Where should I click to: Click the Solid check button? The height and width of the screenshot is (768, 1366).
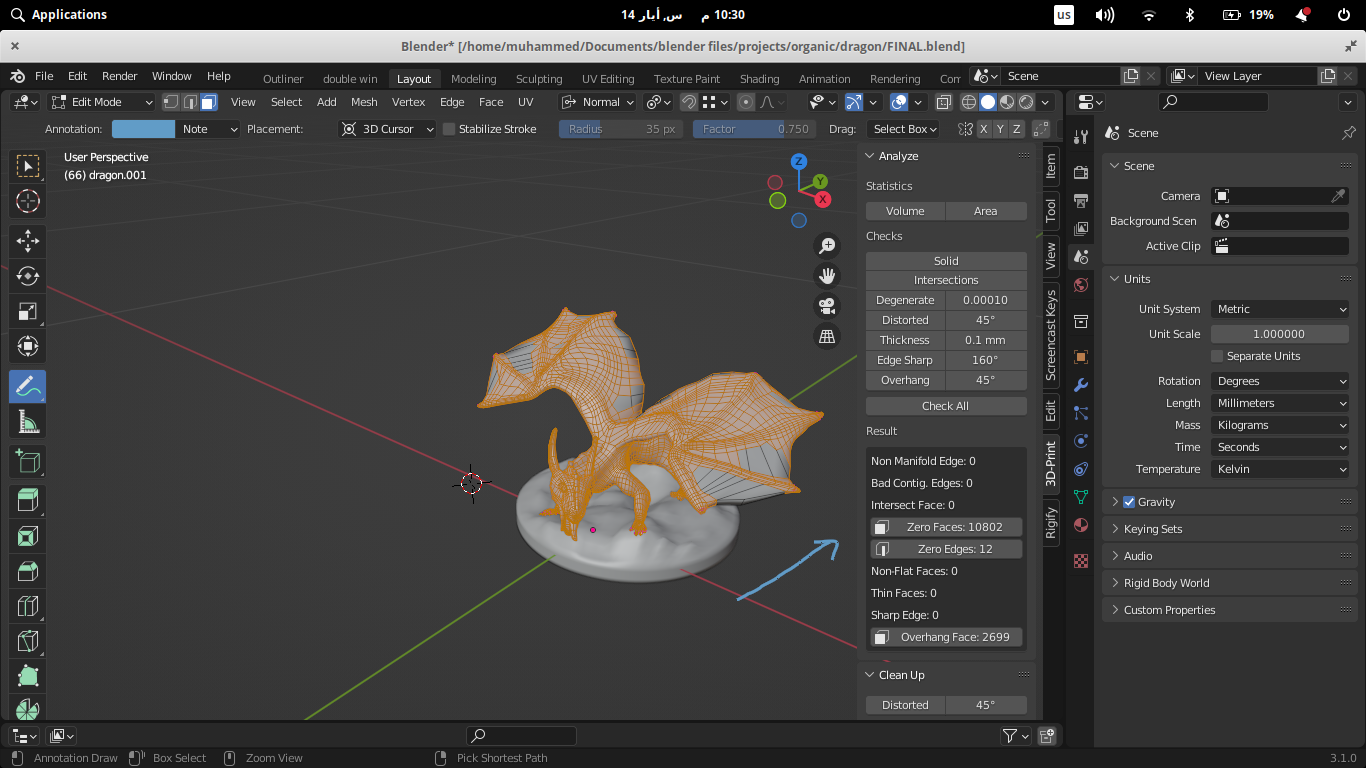click(946, 261)
